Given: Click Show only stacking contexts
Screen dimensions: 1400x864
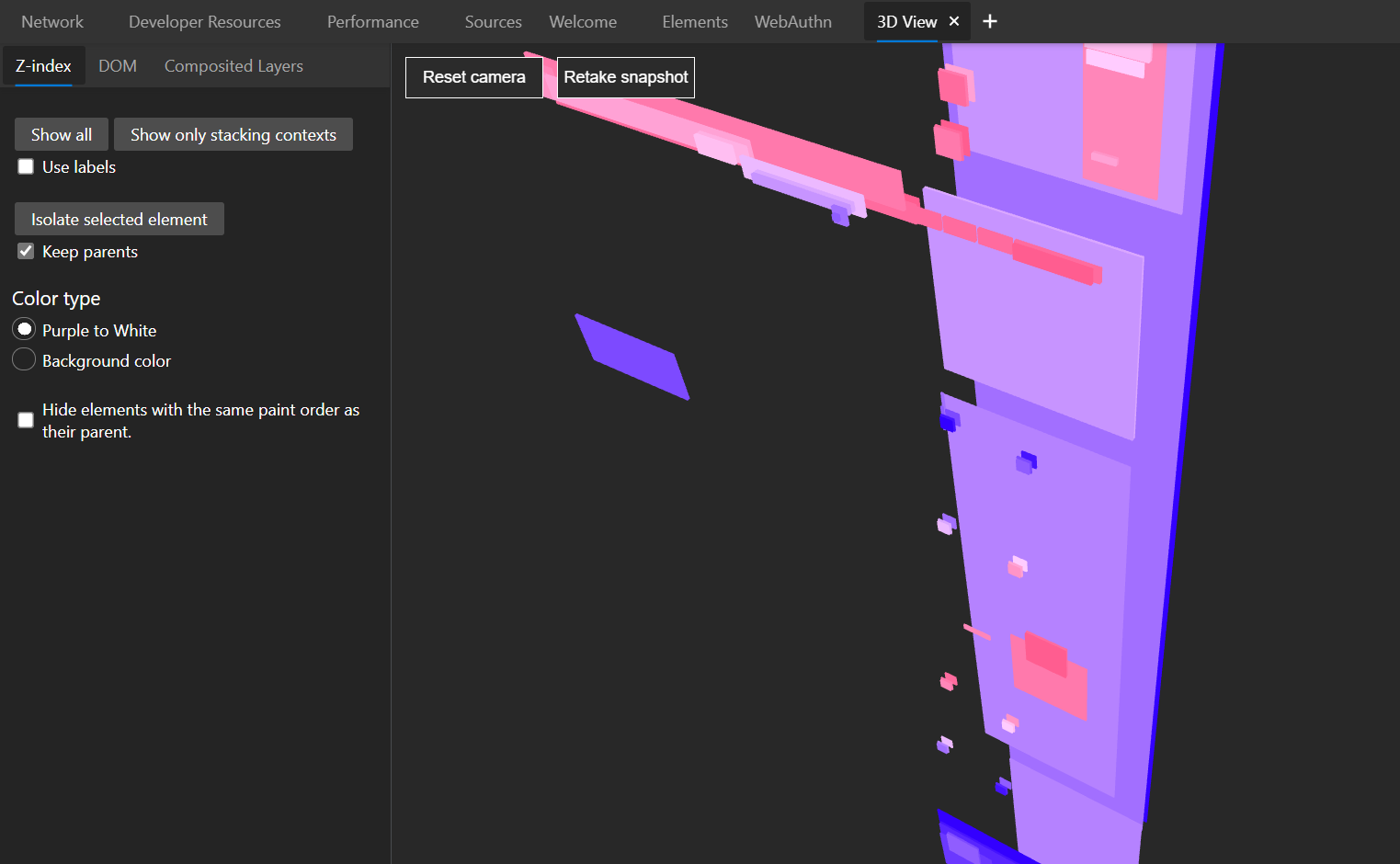Looking at the screenshot, I should 233,134.
